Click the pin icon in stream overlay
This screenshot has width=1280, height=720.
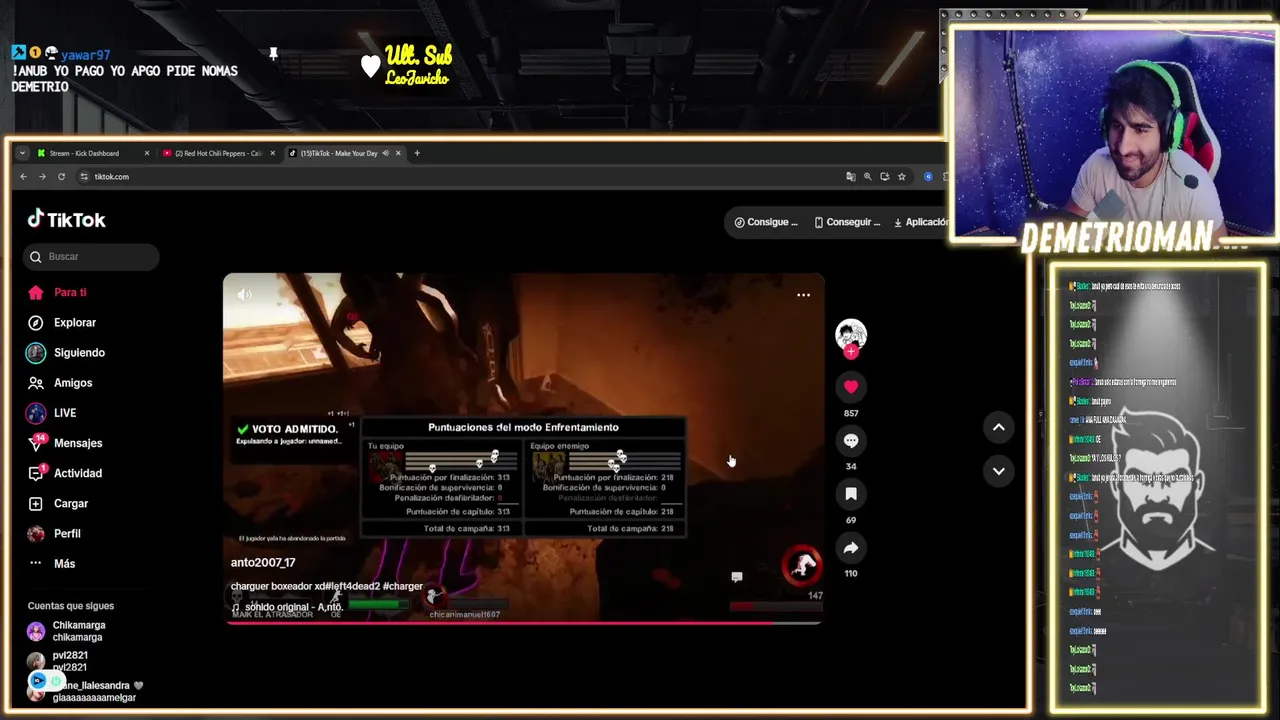pos(273,53)
